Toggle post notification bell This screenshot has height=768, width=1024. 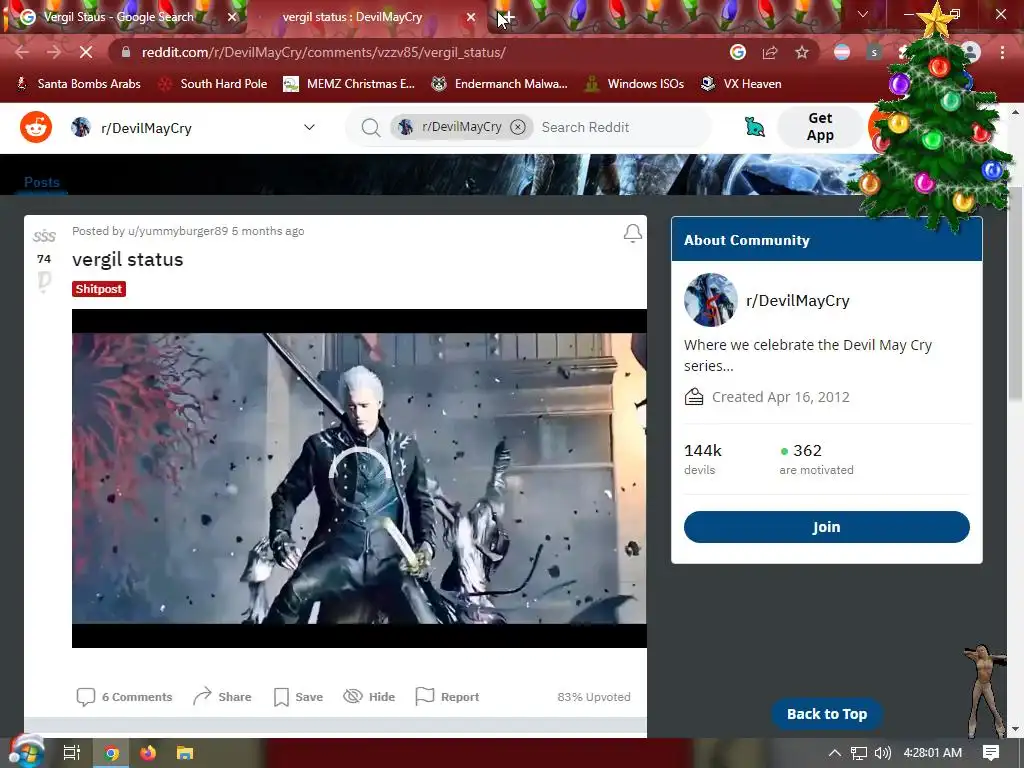(632, 233)
